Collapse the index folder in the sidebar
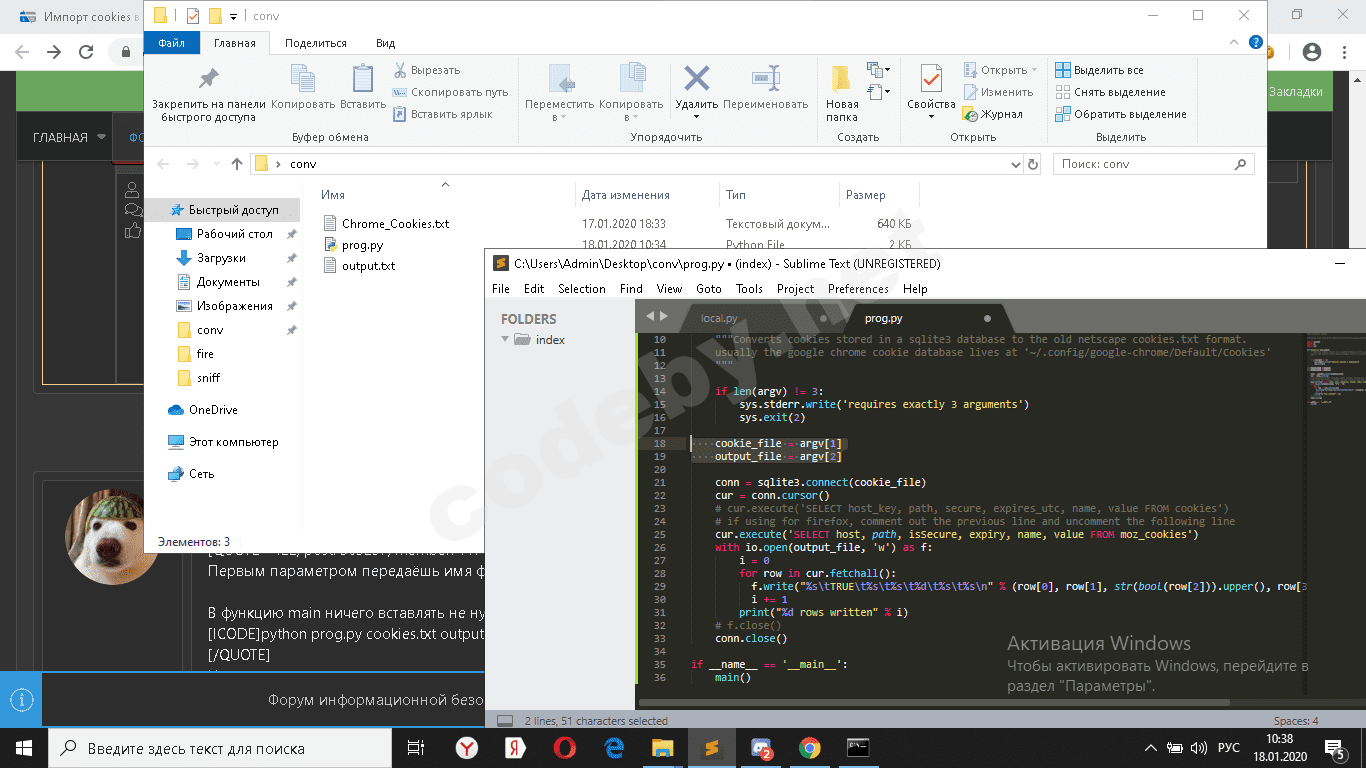This screenshot has height=768, width=1366. coord(506,340)
